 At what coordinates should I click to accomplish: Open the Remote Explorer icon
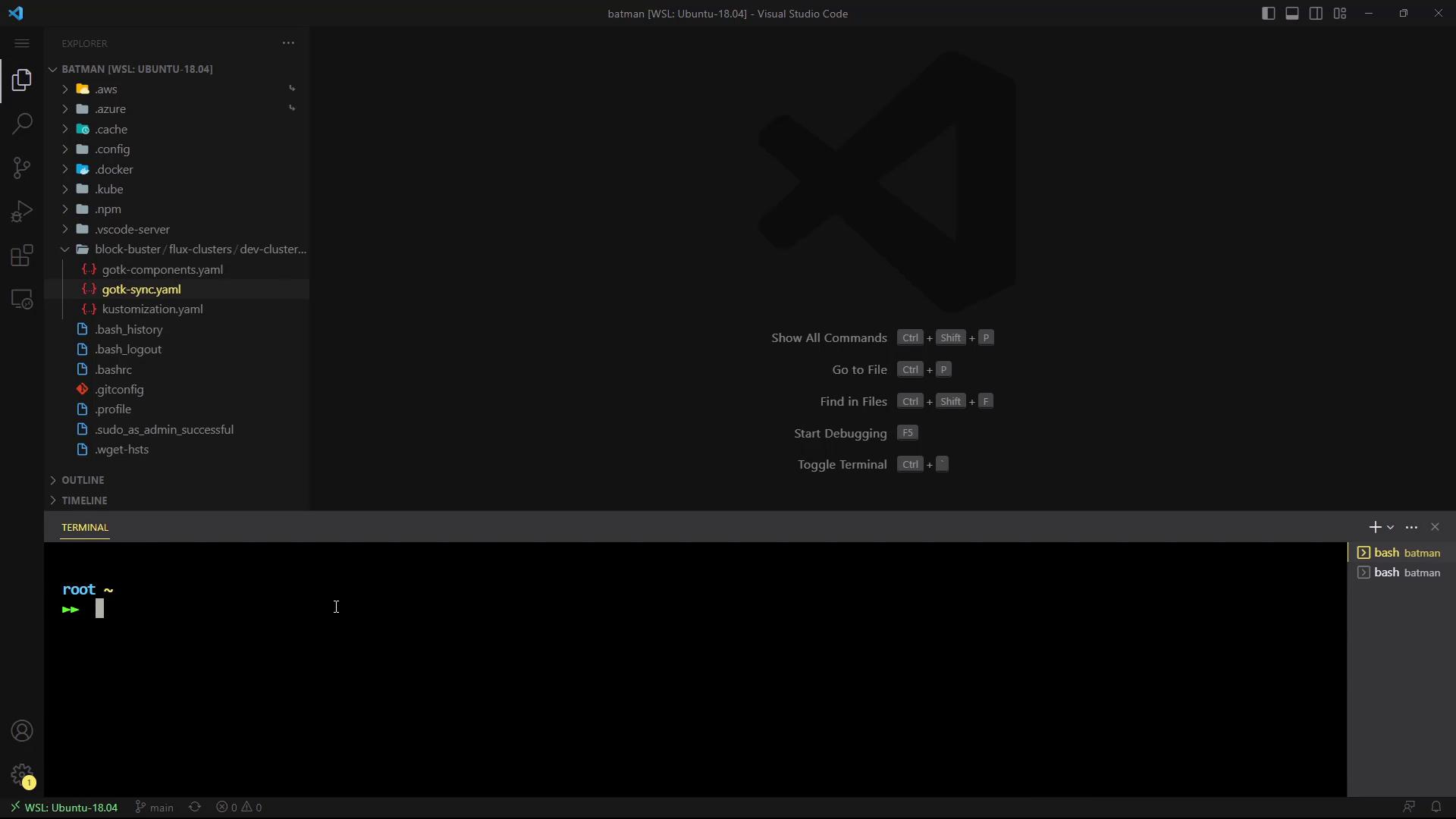pyautogui.click(x=22, y=300)
